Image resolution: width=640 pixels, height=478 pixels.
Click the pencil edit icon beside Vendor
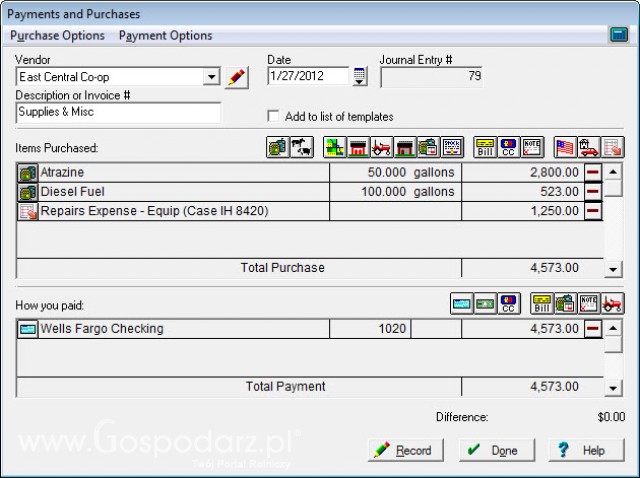tap(237, 77)
